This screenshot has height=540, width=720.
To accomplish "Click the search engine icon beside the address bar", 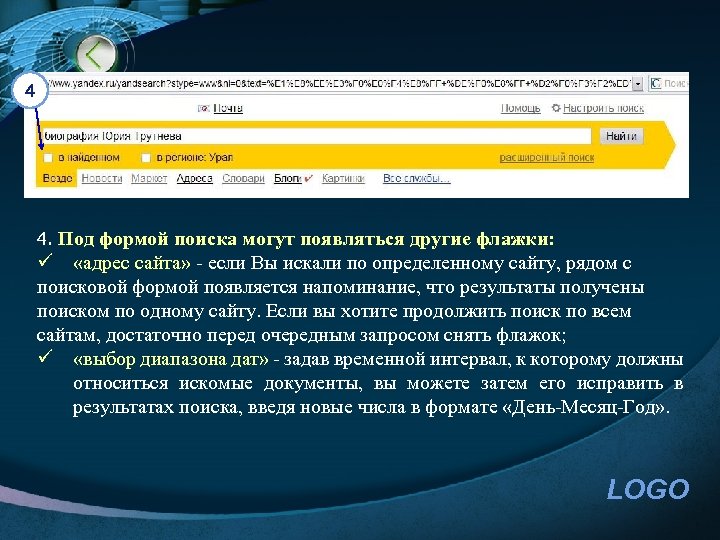I will pyautogui.click(x=655, y=84).
